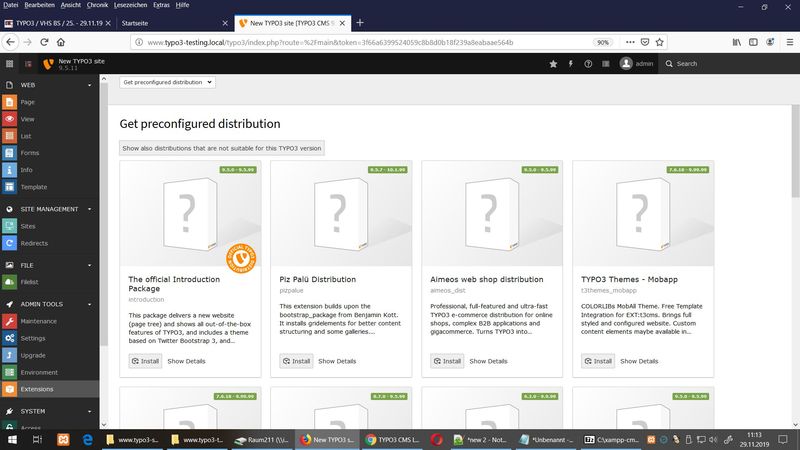Open the Chrome TYPO3 CMS taskbar item

point(393,439)
